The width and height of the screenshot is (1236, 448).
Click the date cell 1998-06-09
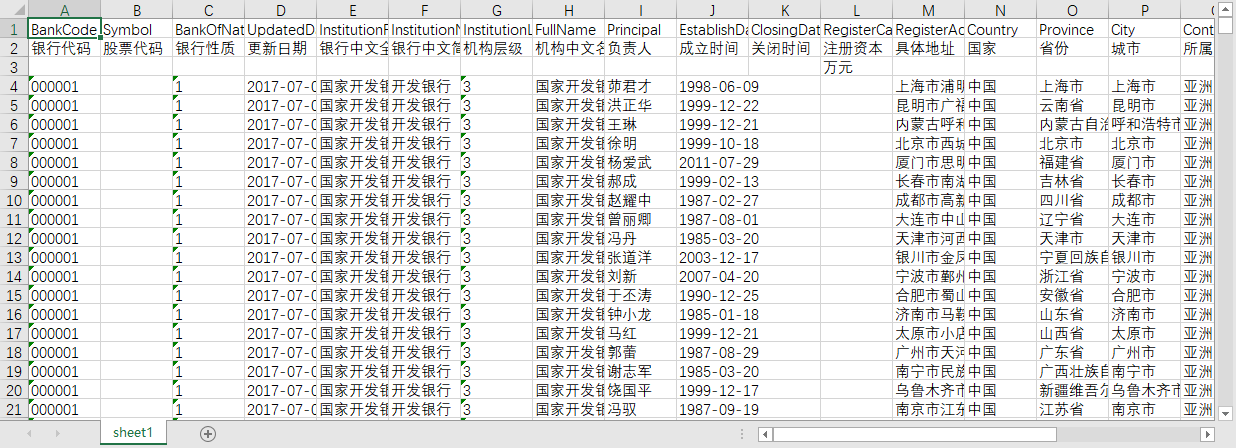(x=713, y=86)
